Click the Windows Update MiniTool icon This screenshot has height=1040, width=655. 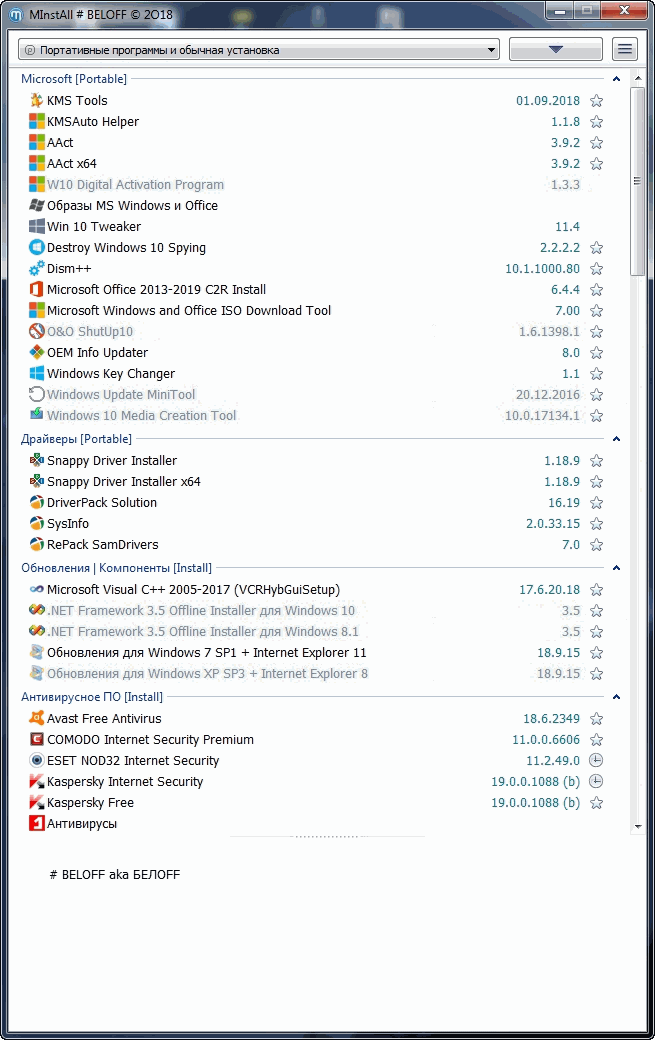click(x=36, y=395)
